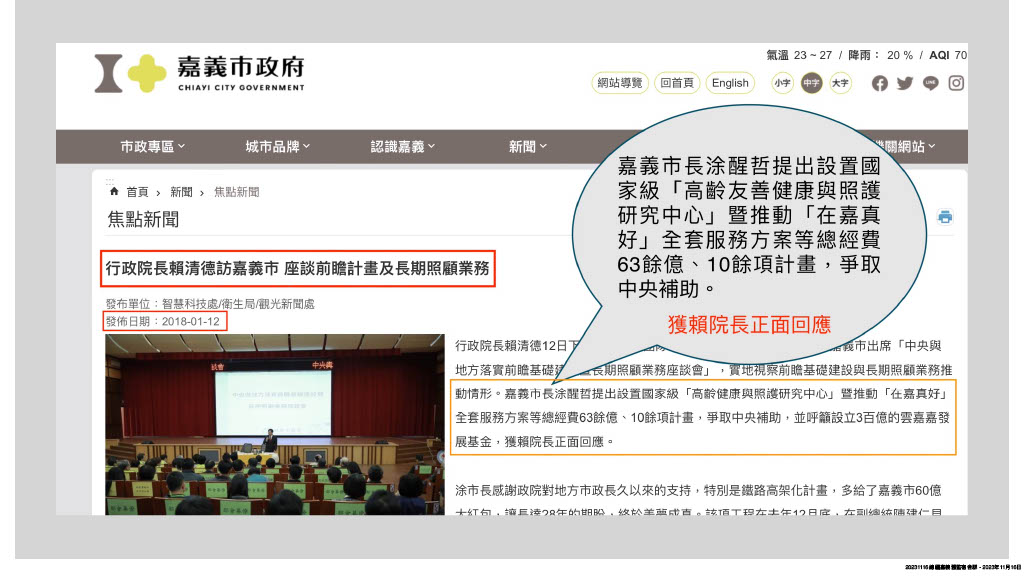Click the Chiayi City Government logo
Image resolution: width=1024 pixels, height=576 pixels.
200,73
